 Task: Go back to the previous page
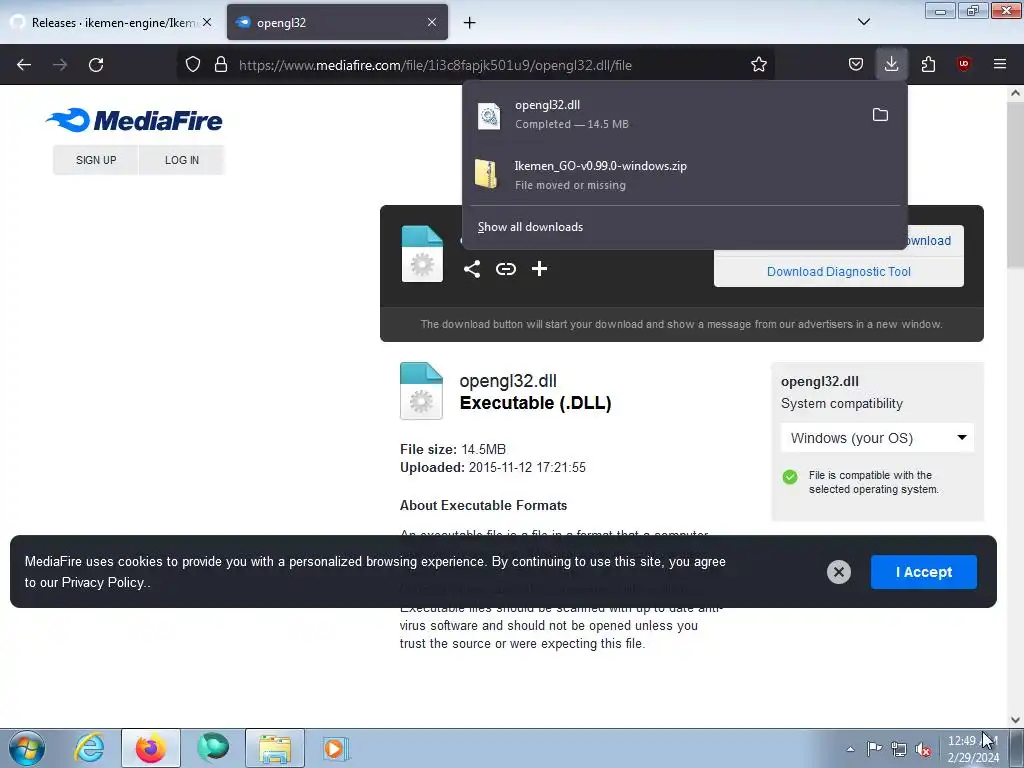24,65
